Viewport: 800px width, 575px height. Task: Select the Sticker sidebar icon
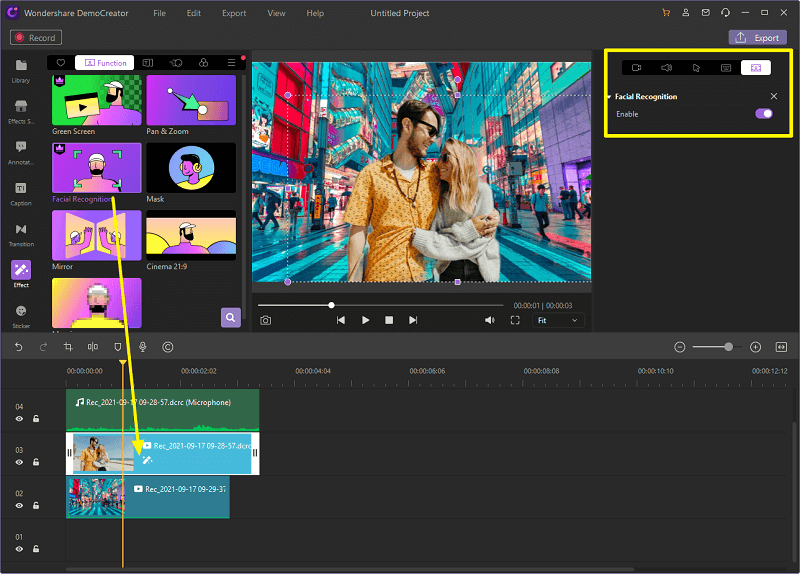tap(20, 315)
